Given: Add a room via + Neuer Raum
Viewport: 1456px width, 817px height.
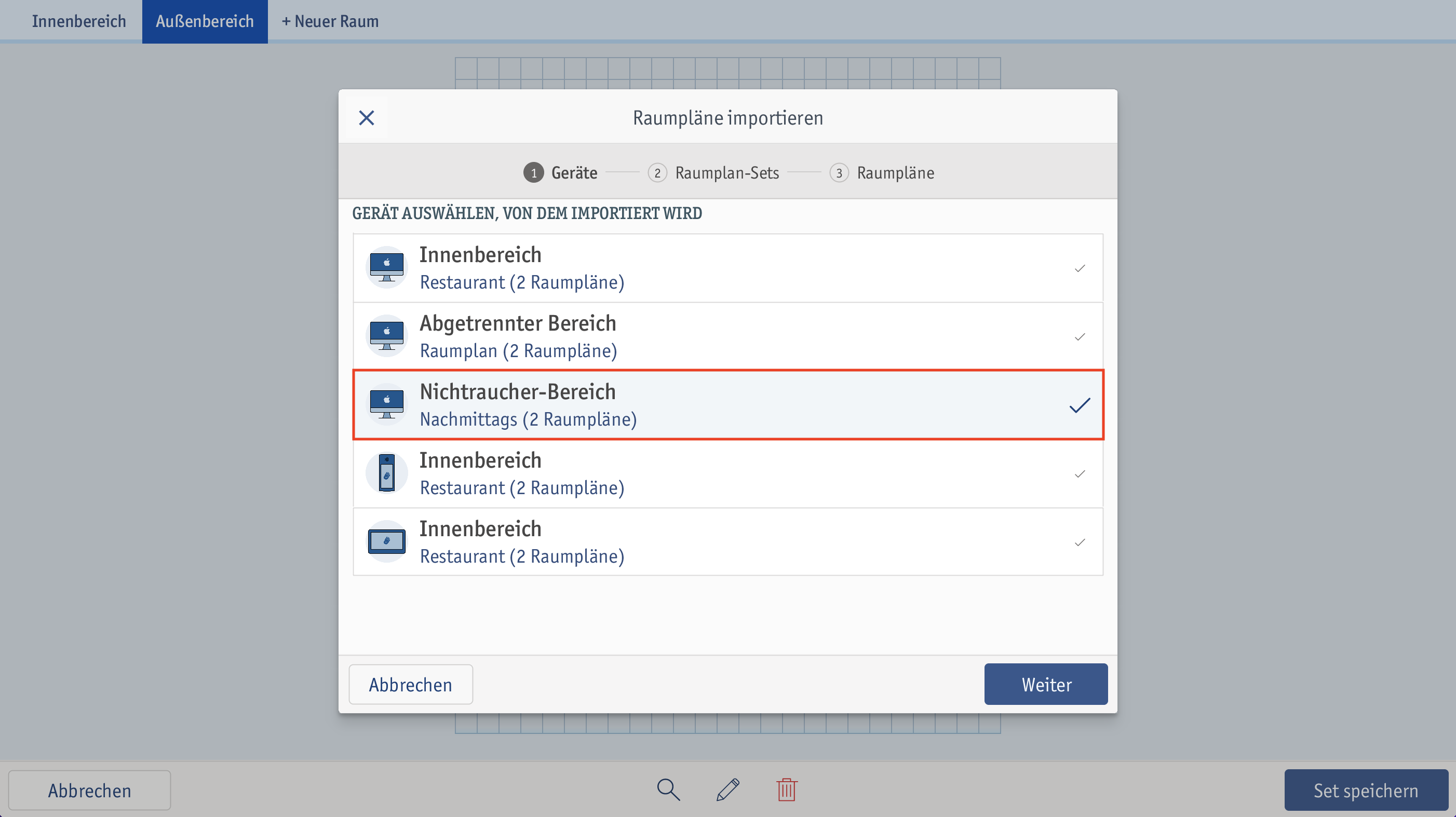Looking at the screenshot, I should point(330,21).
